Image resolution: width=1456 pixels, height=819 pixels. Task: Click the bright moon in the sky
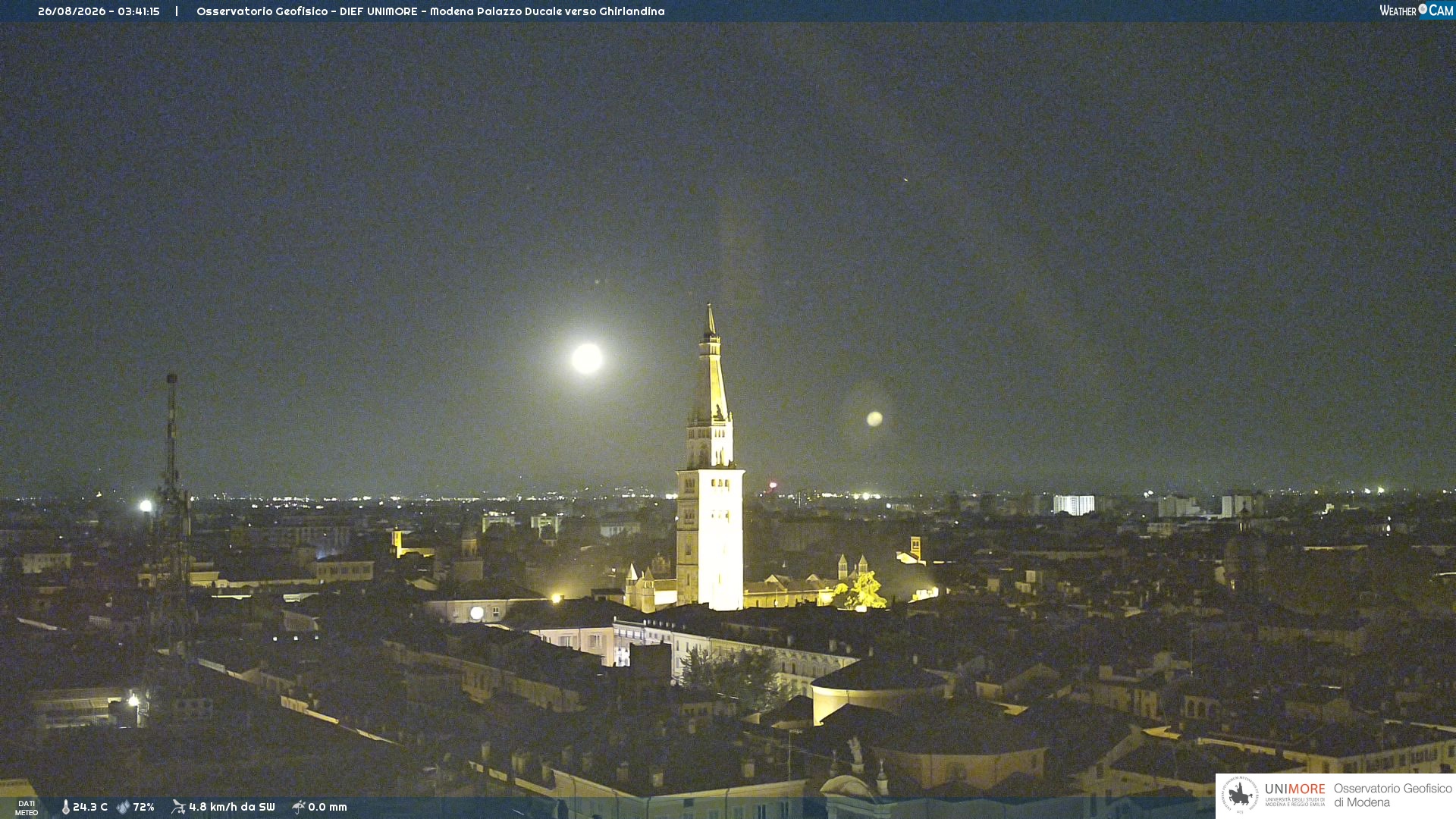[x=586, y=358]
